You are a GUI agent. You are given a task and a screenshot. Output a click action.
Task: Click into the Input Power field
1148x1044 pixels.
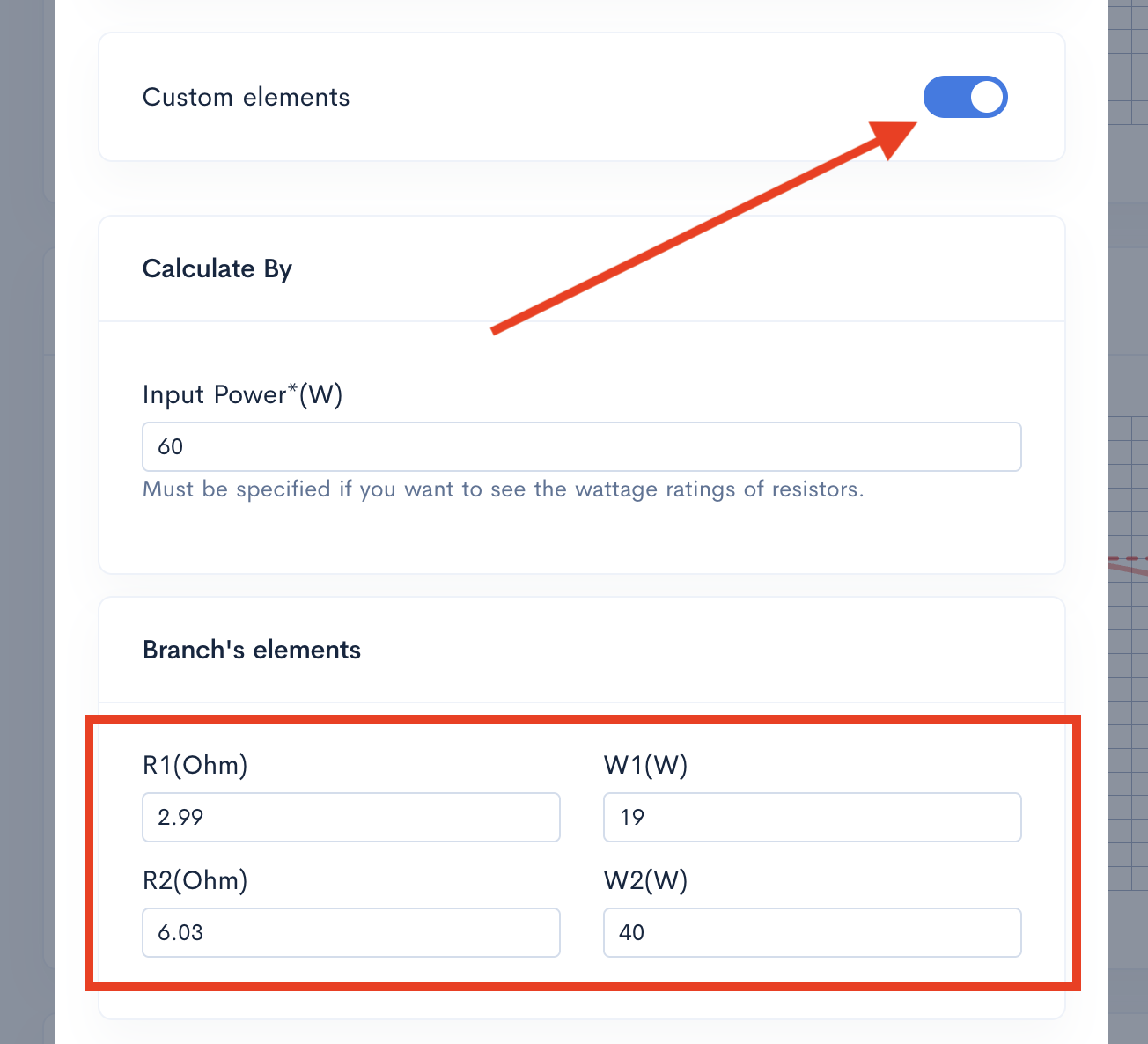point(581,447)
